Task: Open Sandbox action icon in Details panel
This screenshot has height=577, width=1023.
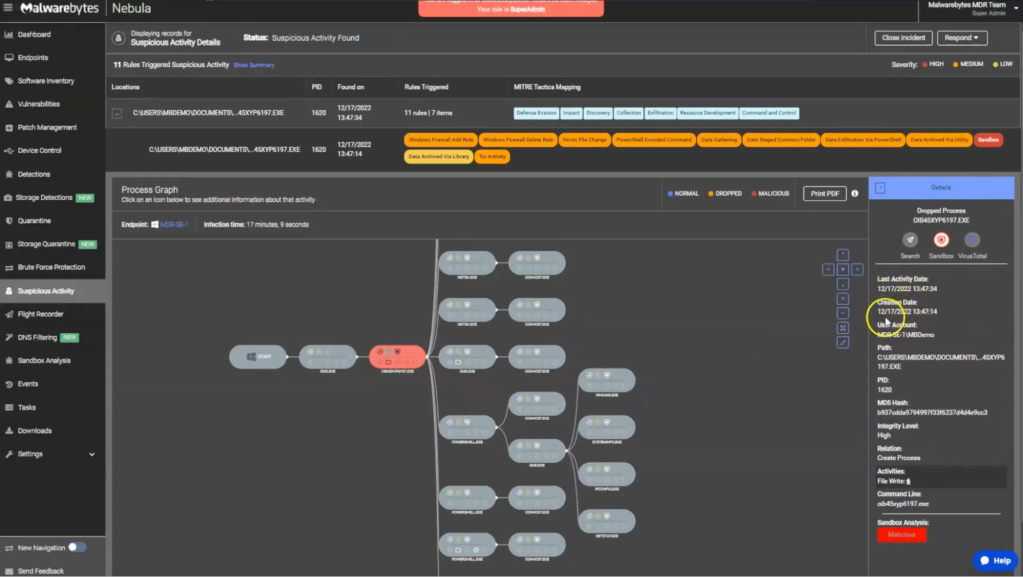Action: [941, 240]
